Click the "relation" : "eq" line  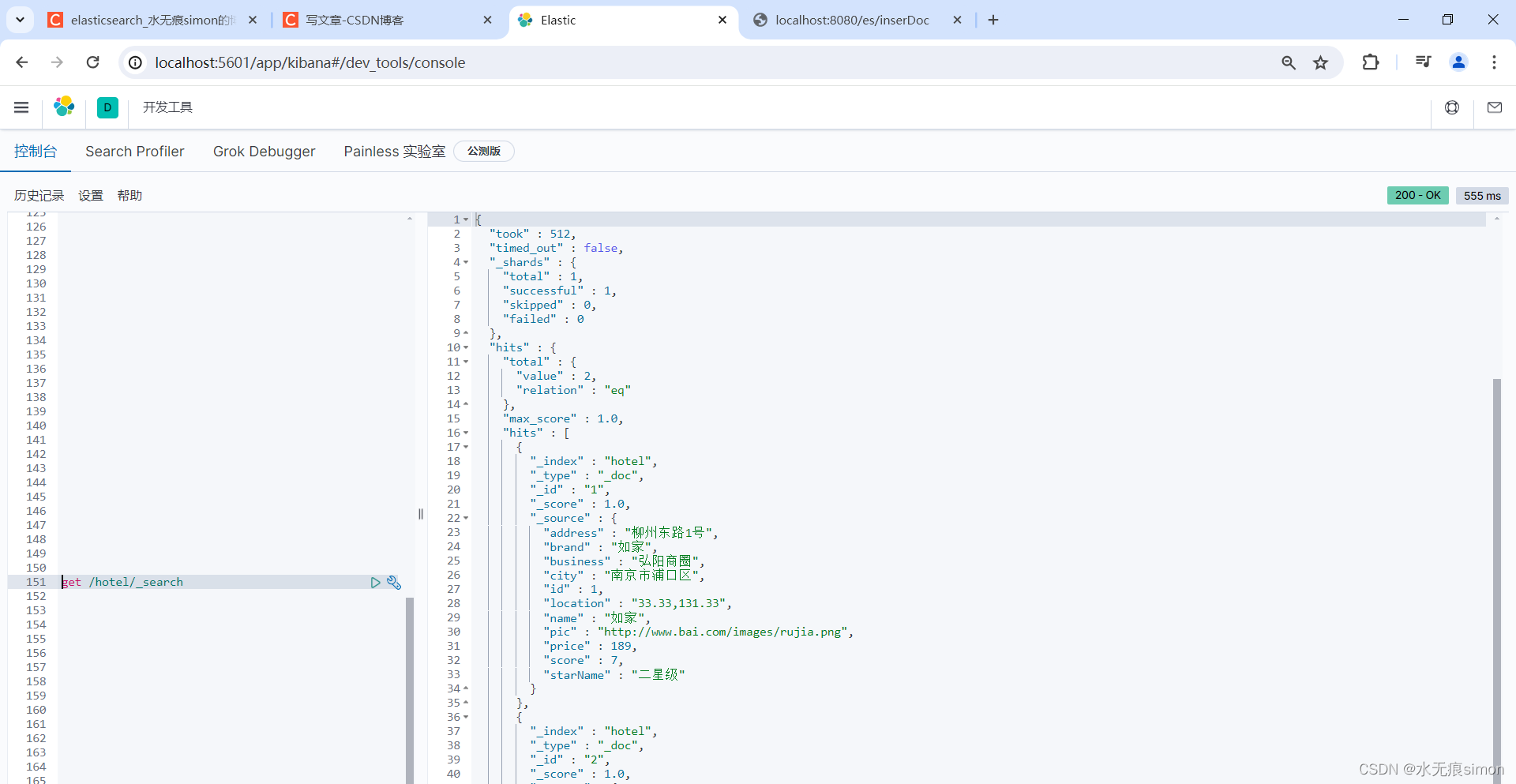(573, 390)
